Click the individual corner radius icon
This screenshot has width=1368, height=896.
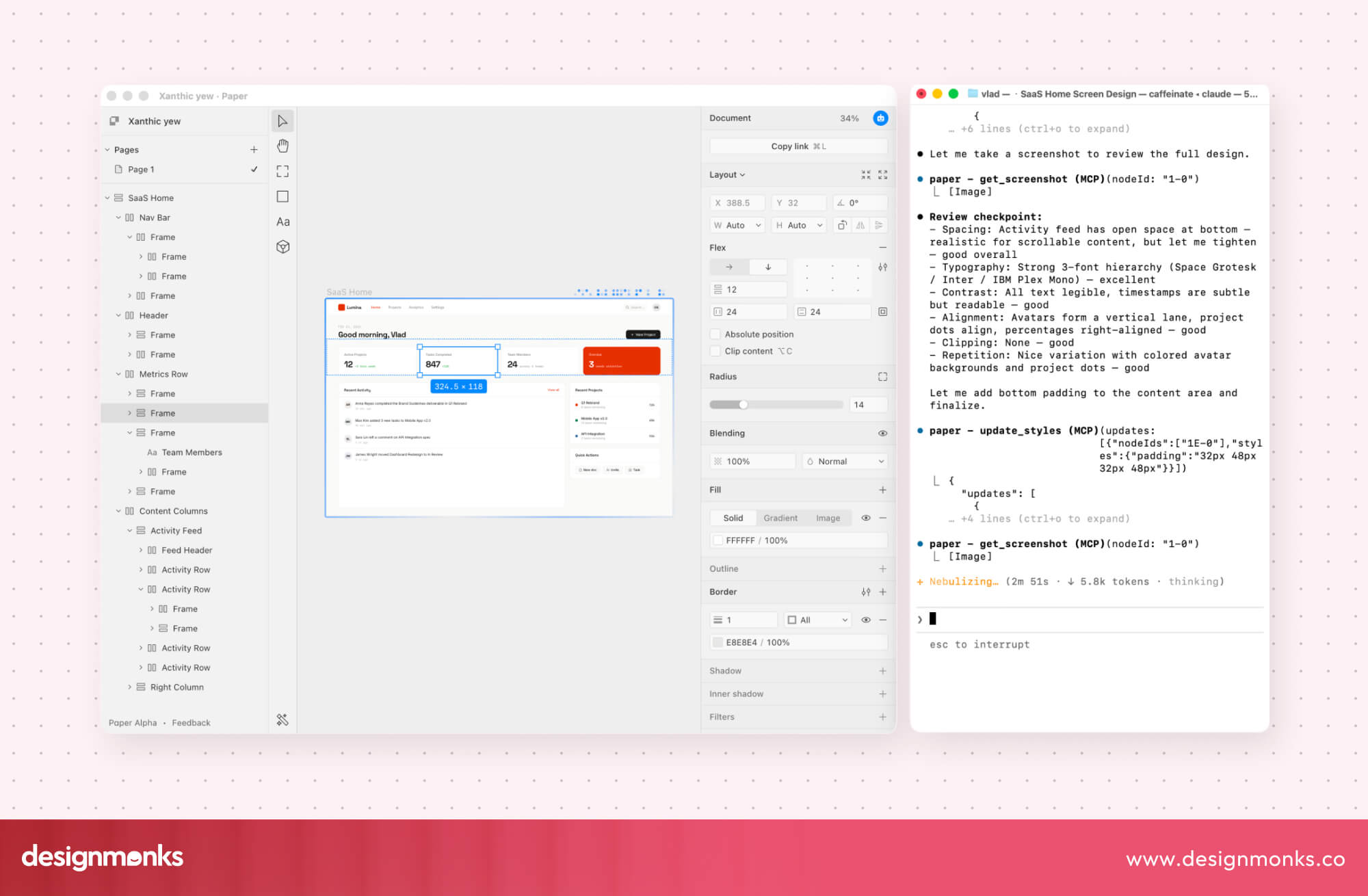[882, 377]
